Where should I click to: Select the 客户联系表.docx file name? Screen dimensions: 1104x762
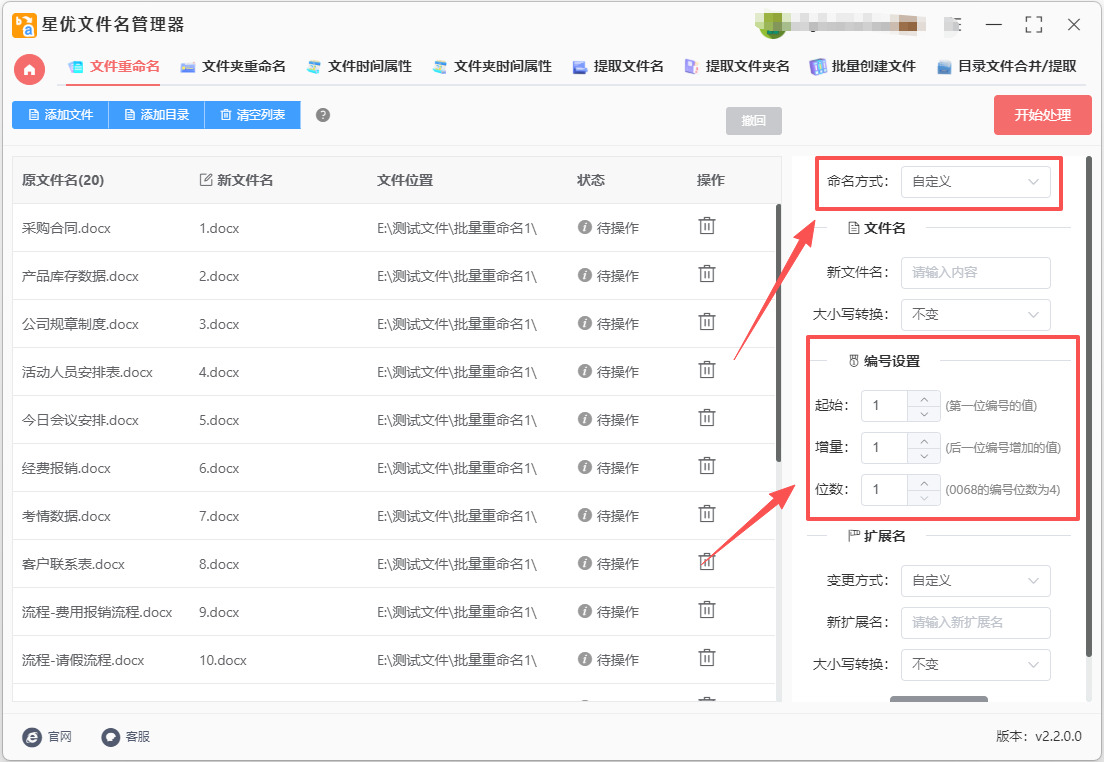point(73,564)
